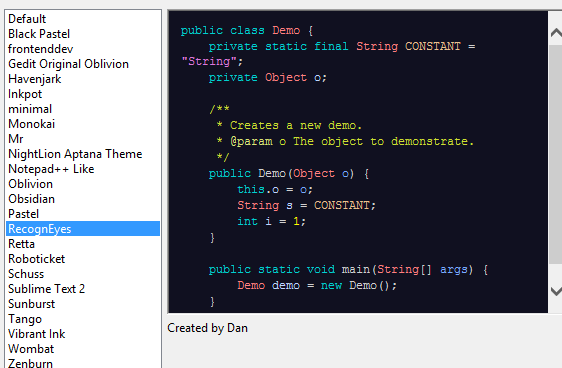Pick the frontenddev theme

click(83, 49)
